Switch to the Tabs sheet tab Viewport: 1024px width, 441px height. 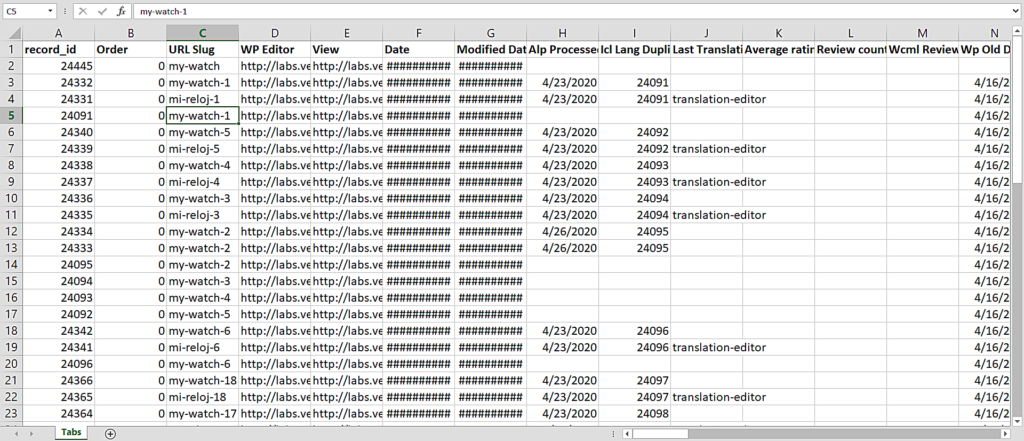pos(70,433)
